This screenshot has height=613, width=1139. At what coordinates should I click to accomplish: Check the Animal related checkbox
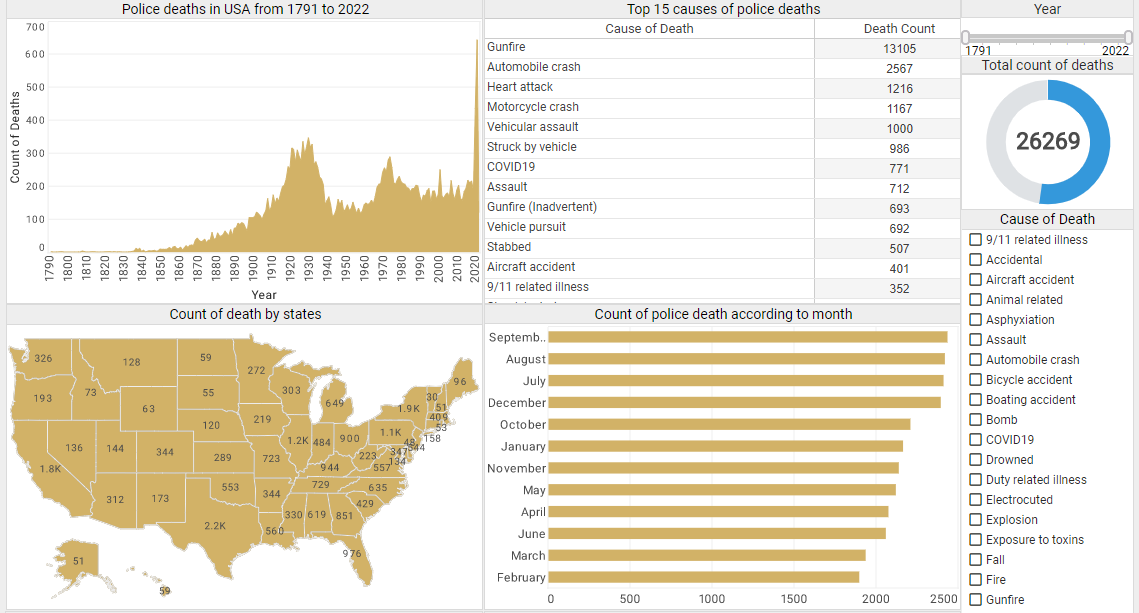(x=975, y=300)
